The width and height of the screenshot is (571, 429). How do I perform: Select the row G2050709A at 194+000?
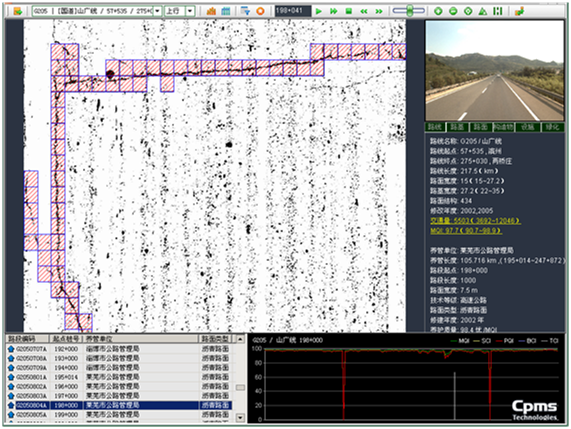tap(120, 368)
